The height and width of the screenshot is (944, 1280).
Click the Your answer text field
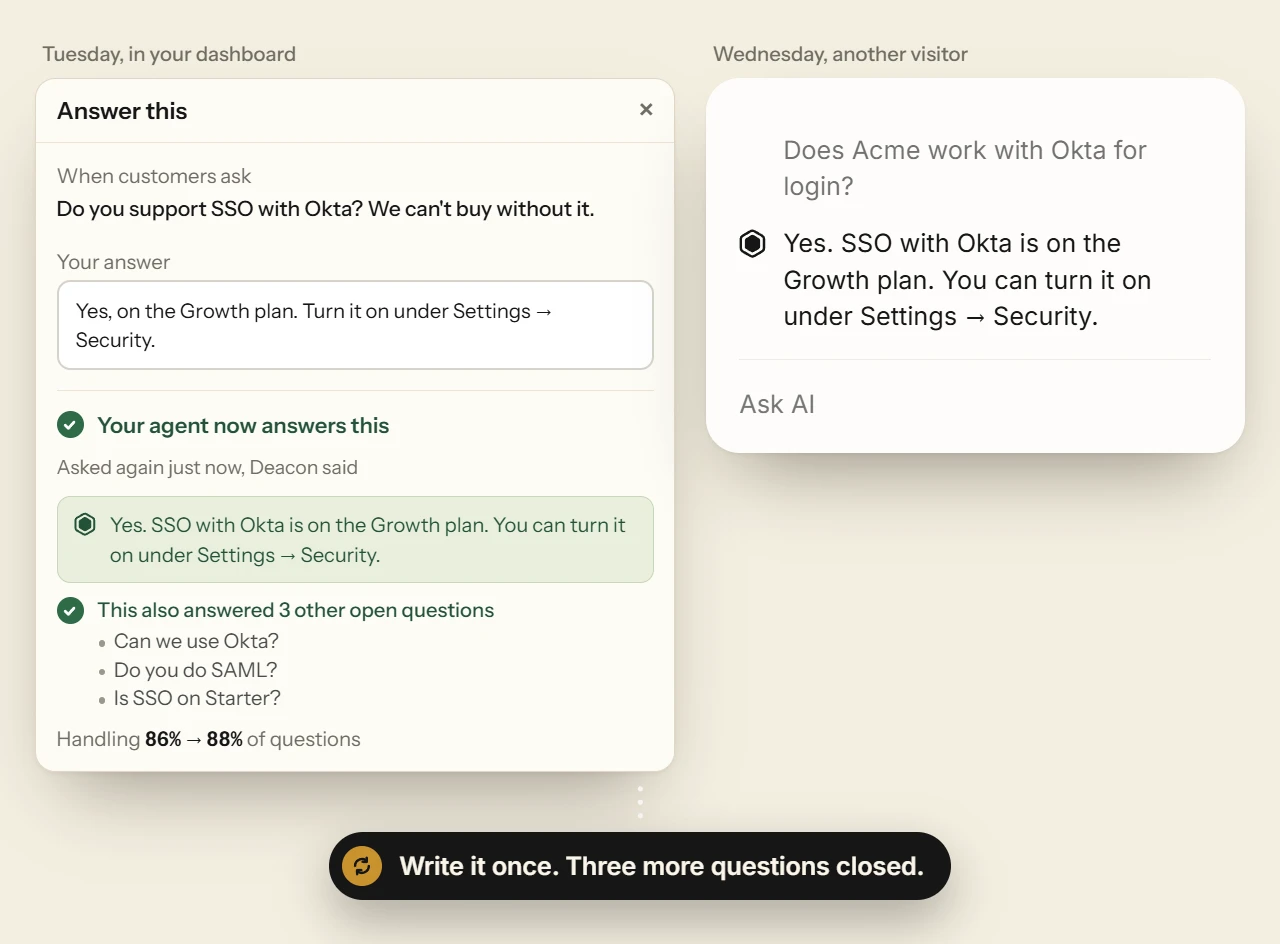point(355,325)
